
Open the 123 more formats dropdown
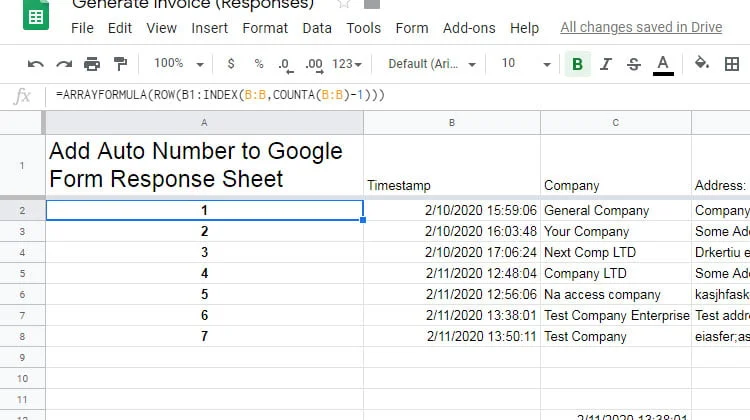coord(347,64)
